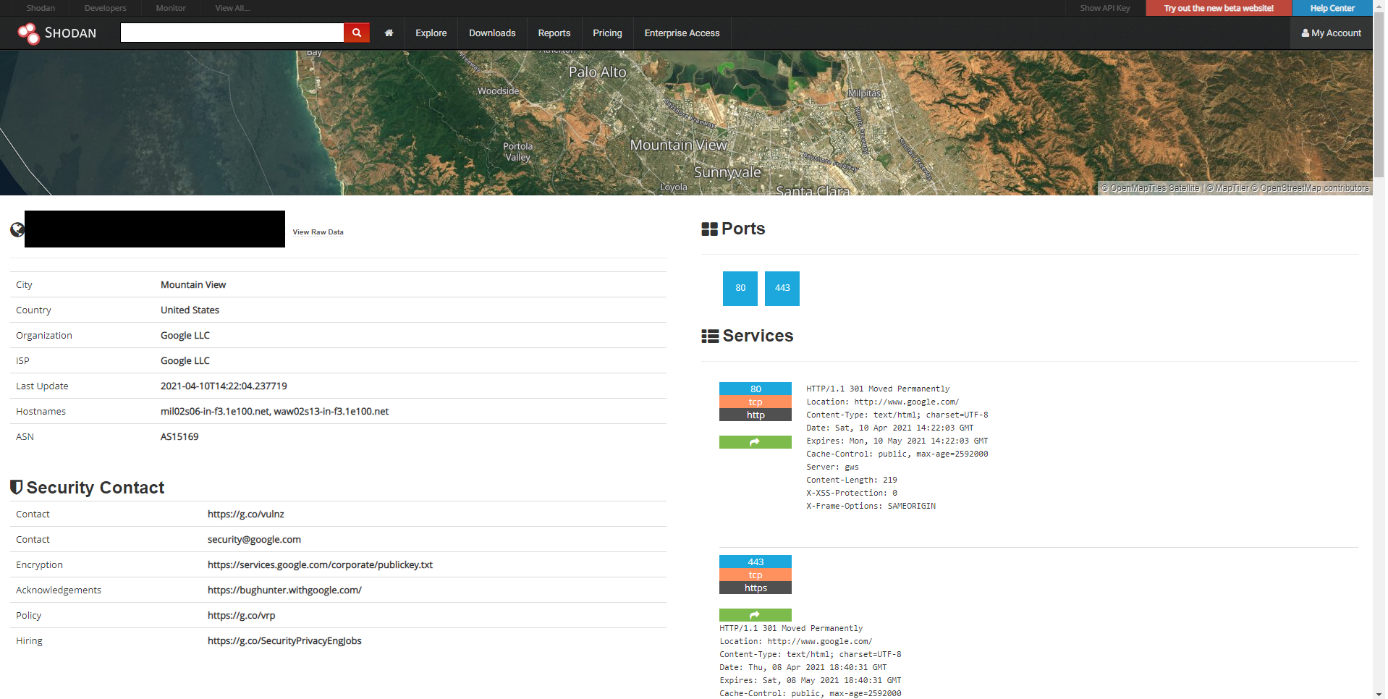Click the Country value United States
The height and width of the screenshot is (699, 1388).
[190, 310]
